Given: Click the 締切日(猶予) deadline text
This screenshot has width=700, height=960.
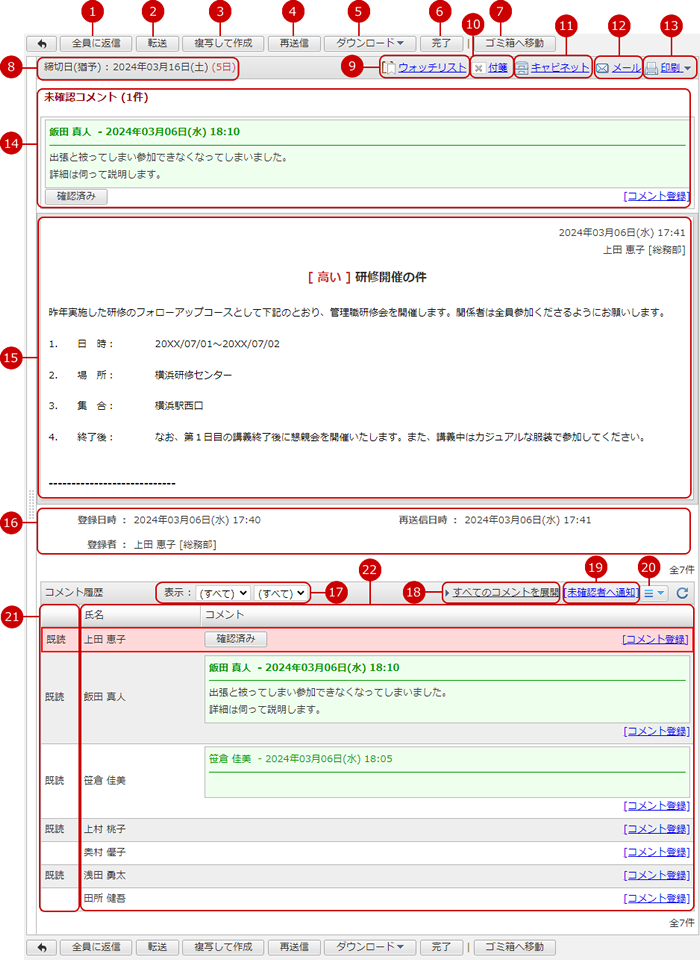Looking at the screenshot, I should (x=140, y=67).
